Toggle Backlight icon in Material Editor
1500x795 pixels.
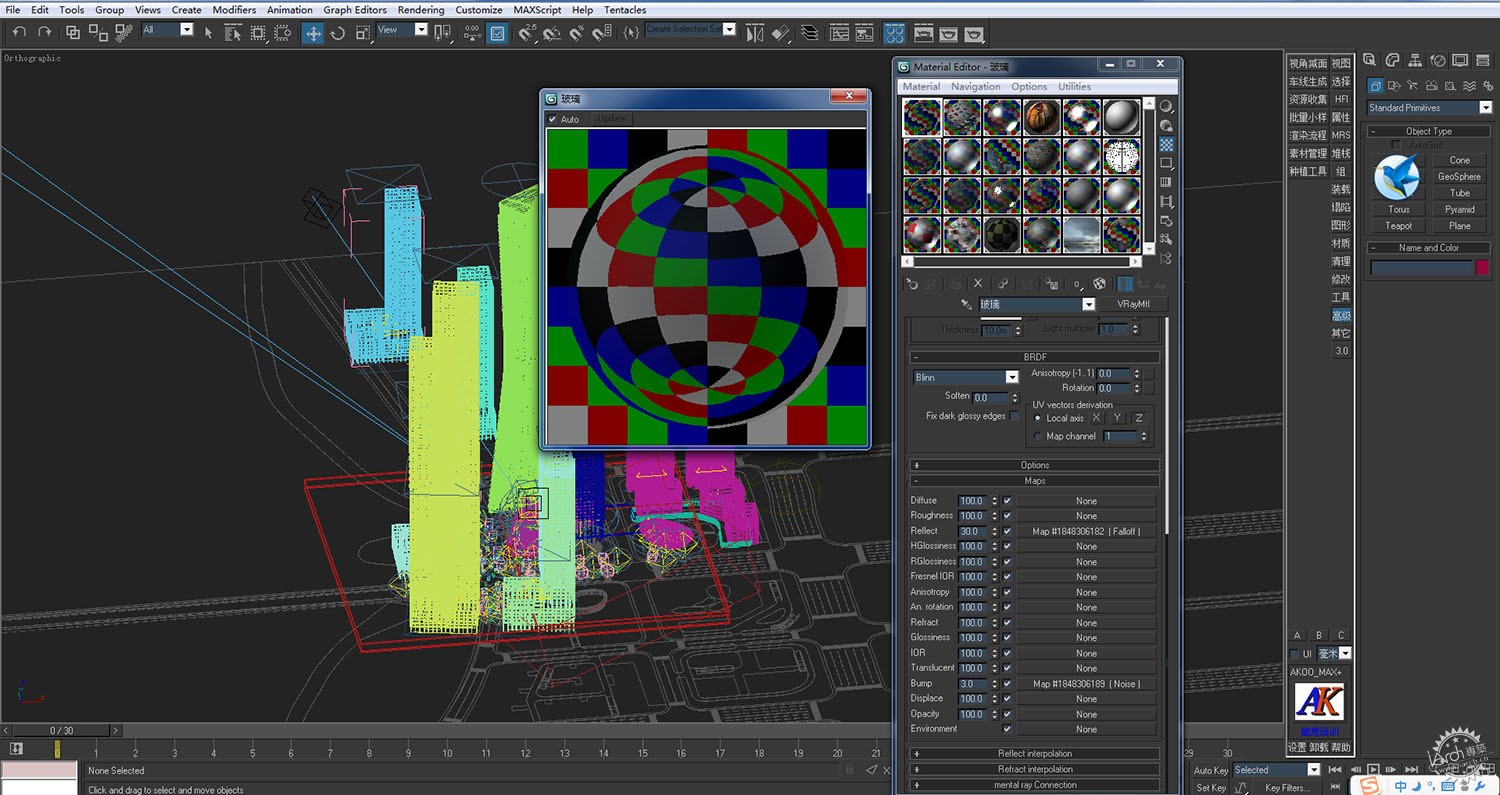[x=1166, y=125]
